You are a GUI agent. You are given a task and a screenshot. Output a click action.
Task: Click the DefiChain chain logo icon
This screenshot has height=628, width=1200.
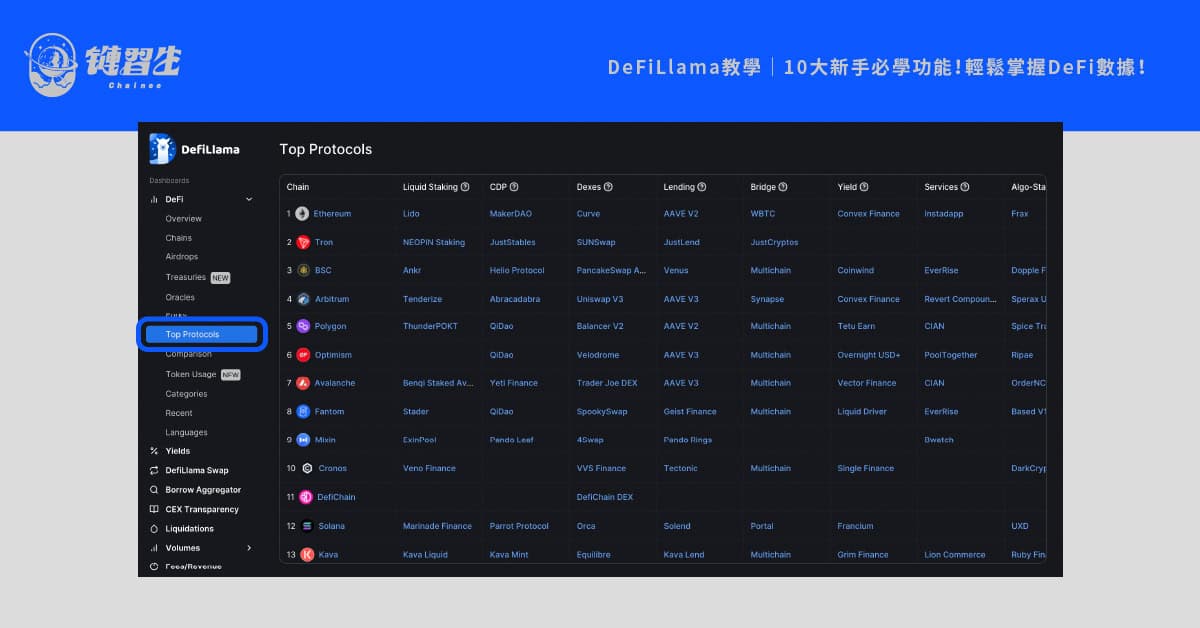[306, 497]
